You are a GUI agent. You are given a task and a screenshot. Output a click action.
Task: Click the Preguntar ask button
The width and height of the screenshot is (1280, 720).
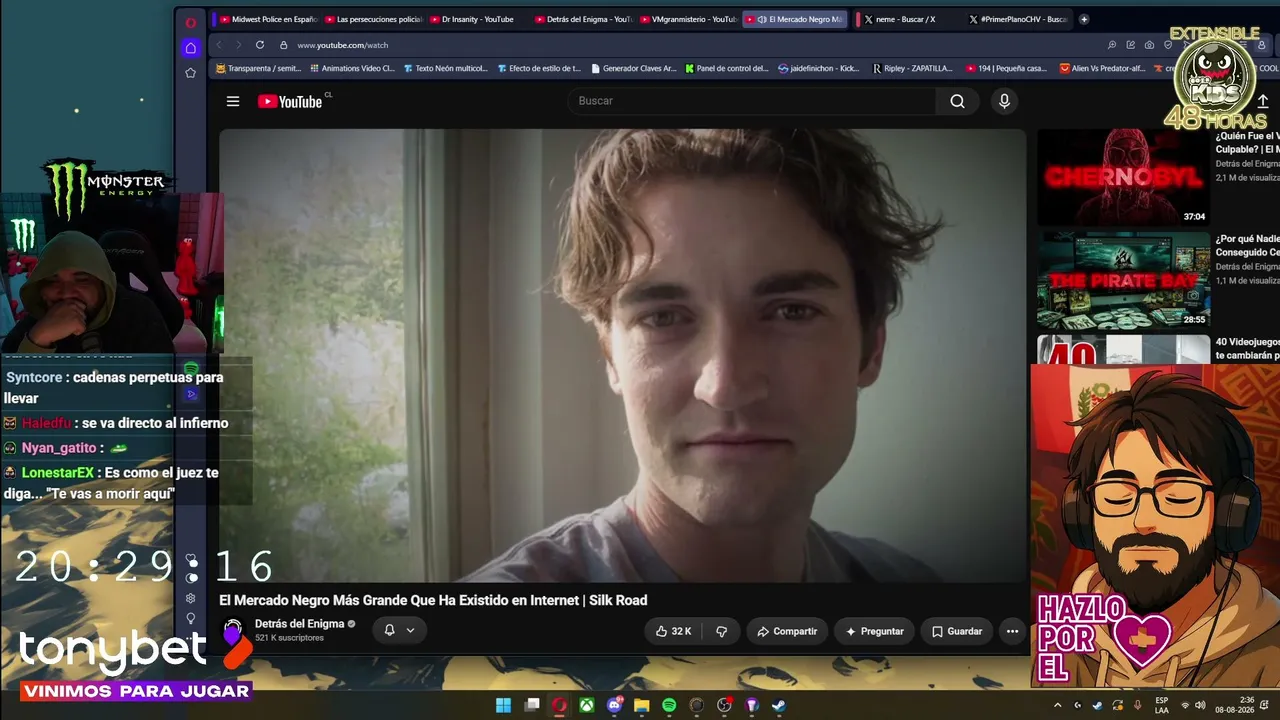click(x=874, y=631)
